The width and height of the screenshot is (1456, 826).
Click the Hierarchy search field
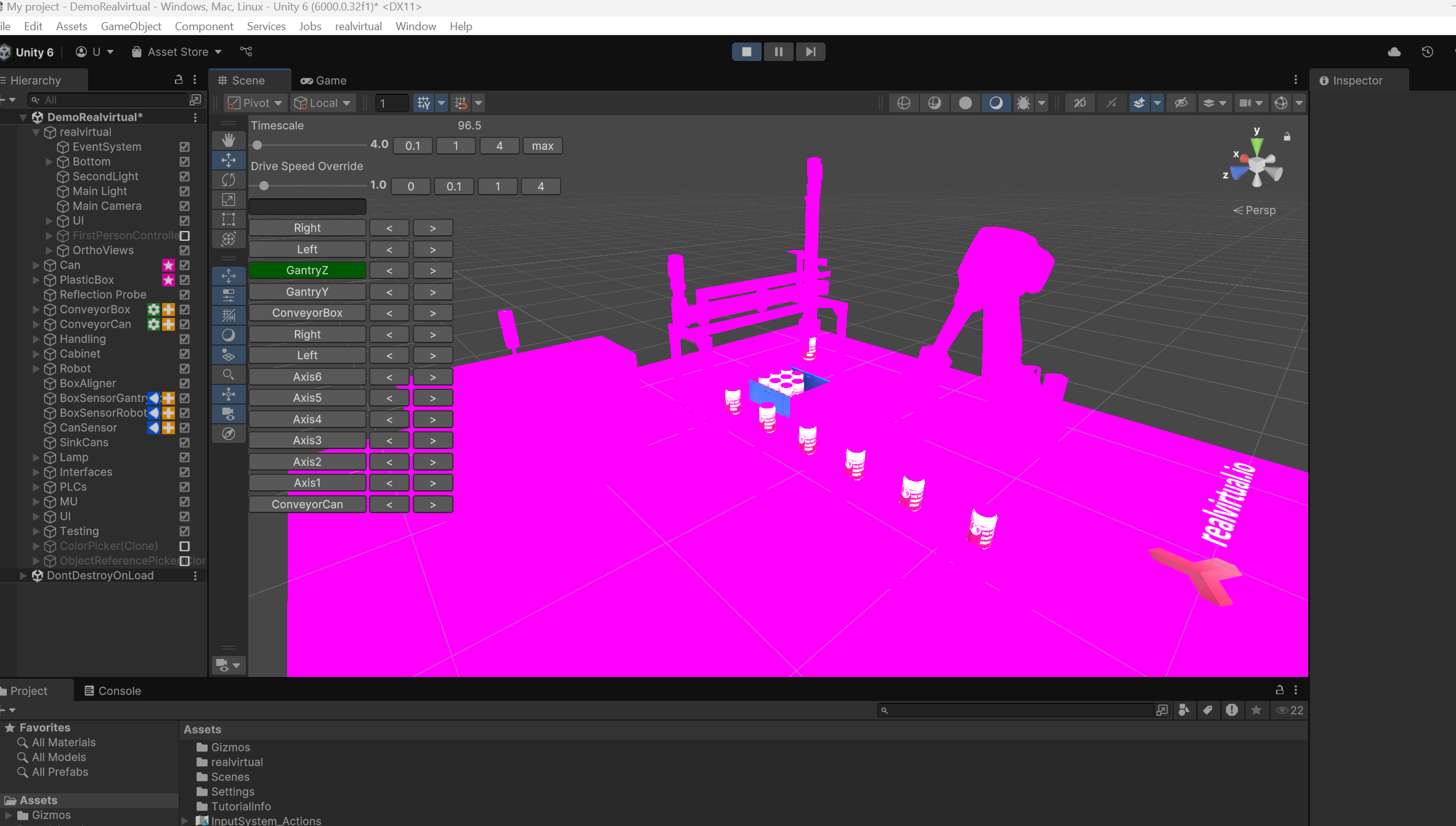tap(106, 99)
